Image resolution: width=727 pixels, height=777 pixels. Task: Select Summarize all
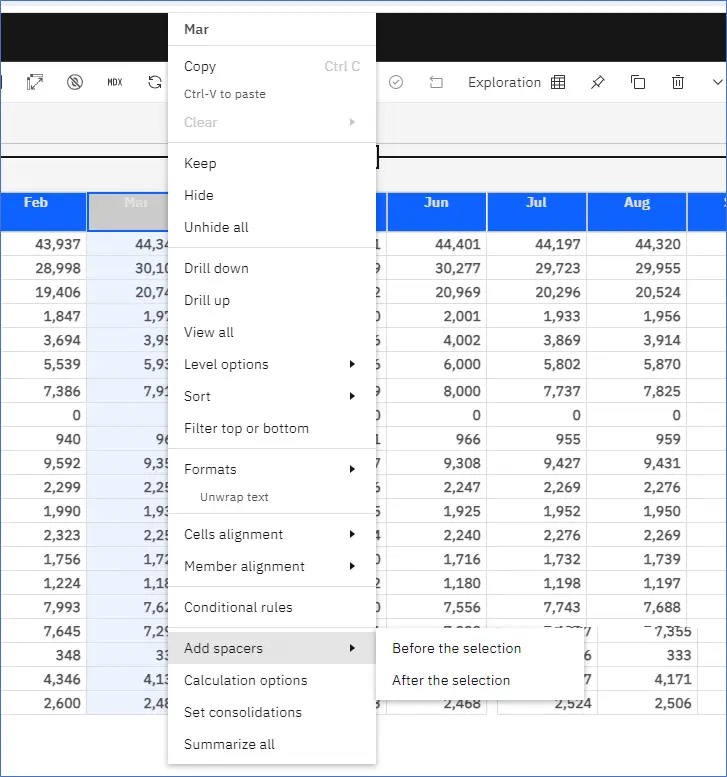click(x=272, y=744)
